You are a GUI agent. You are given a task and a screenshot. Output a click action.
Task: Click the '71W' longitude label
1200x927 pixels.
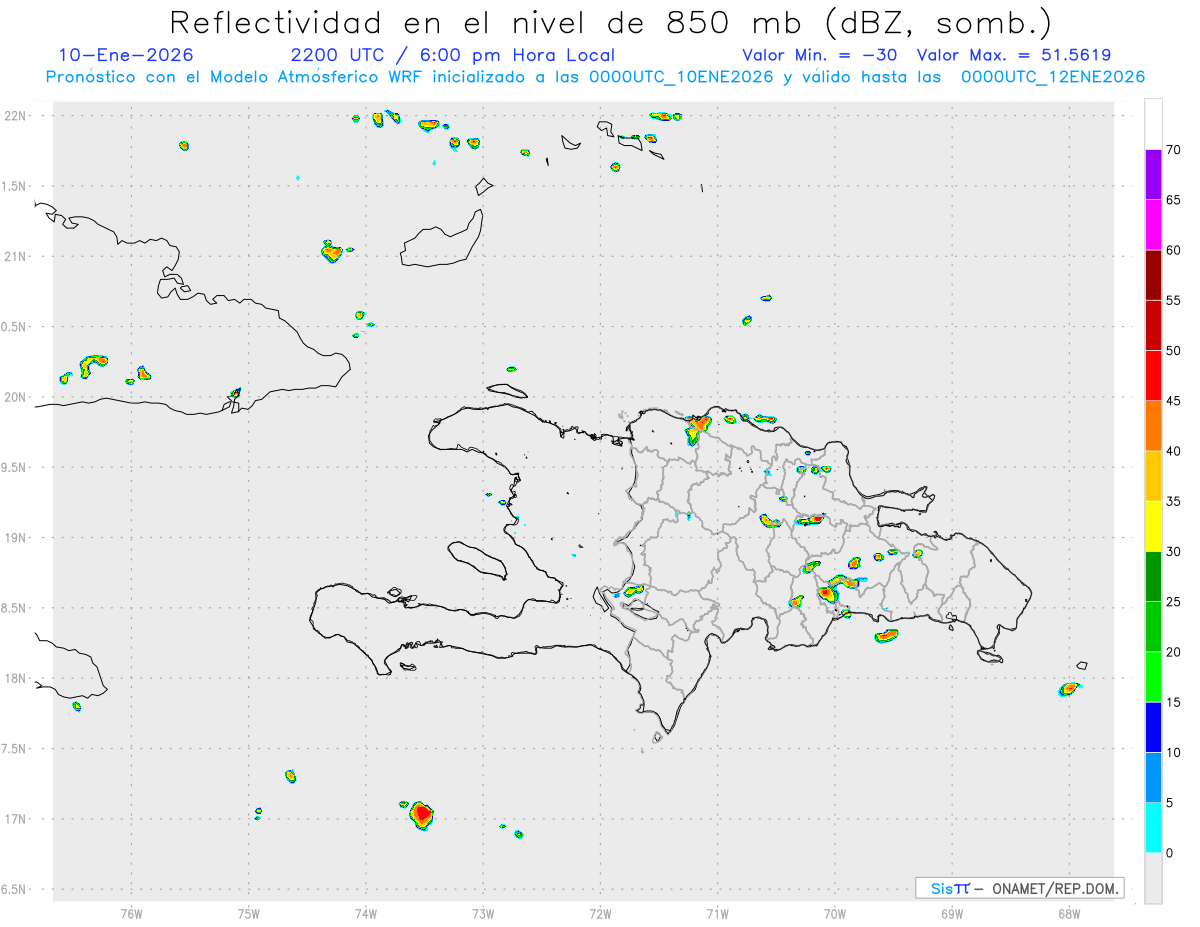[717, 913]
